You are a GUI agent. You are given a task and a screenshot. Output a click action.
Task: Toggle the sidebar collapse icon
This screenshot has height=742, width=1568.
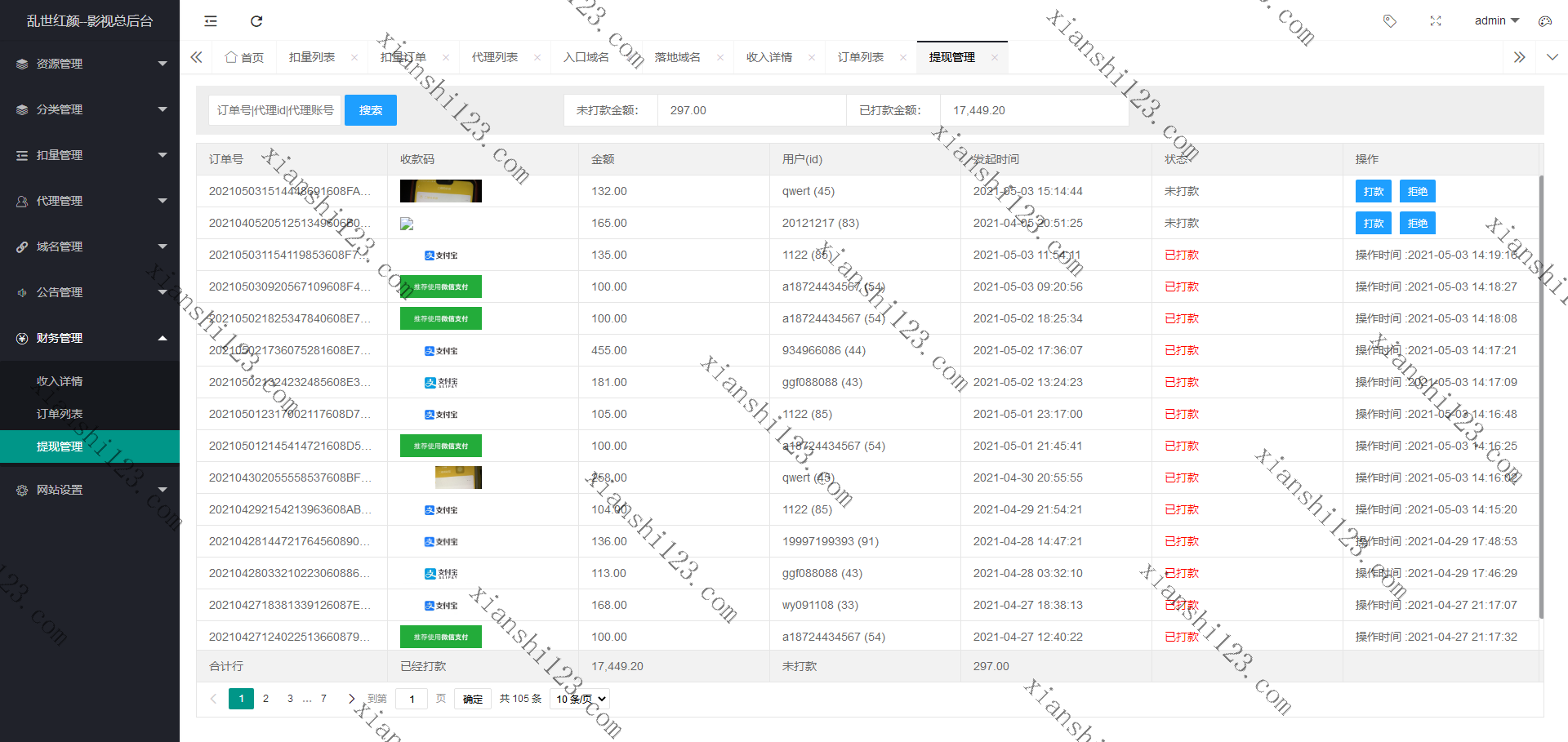(x=211, y=21)
